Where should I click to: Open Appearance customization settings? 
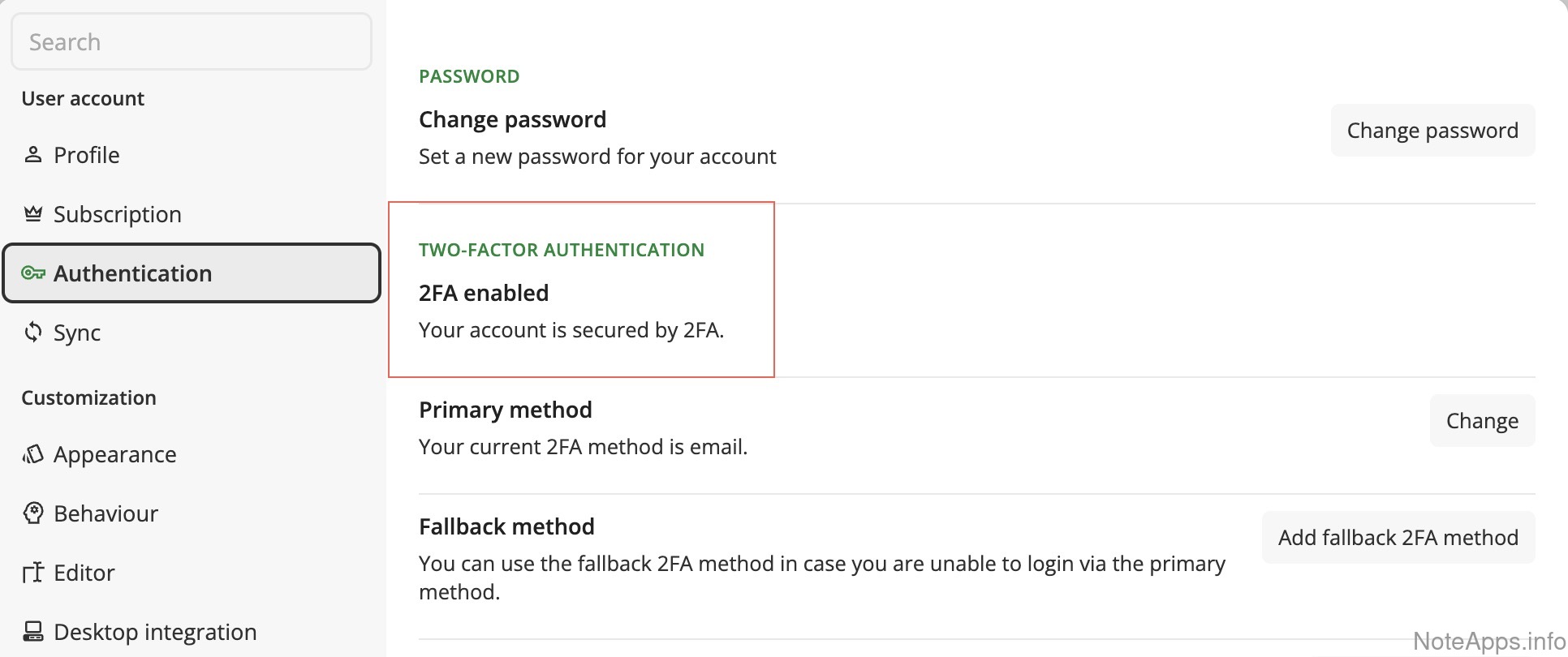114,454
